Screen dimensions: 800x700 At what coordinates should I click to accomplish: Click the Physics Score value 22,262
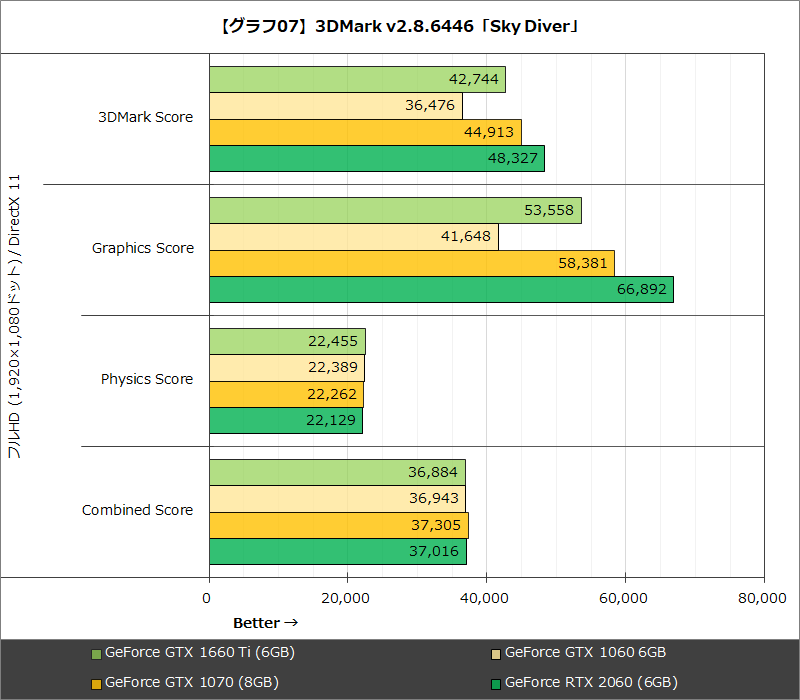(x=332, y=394)
